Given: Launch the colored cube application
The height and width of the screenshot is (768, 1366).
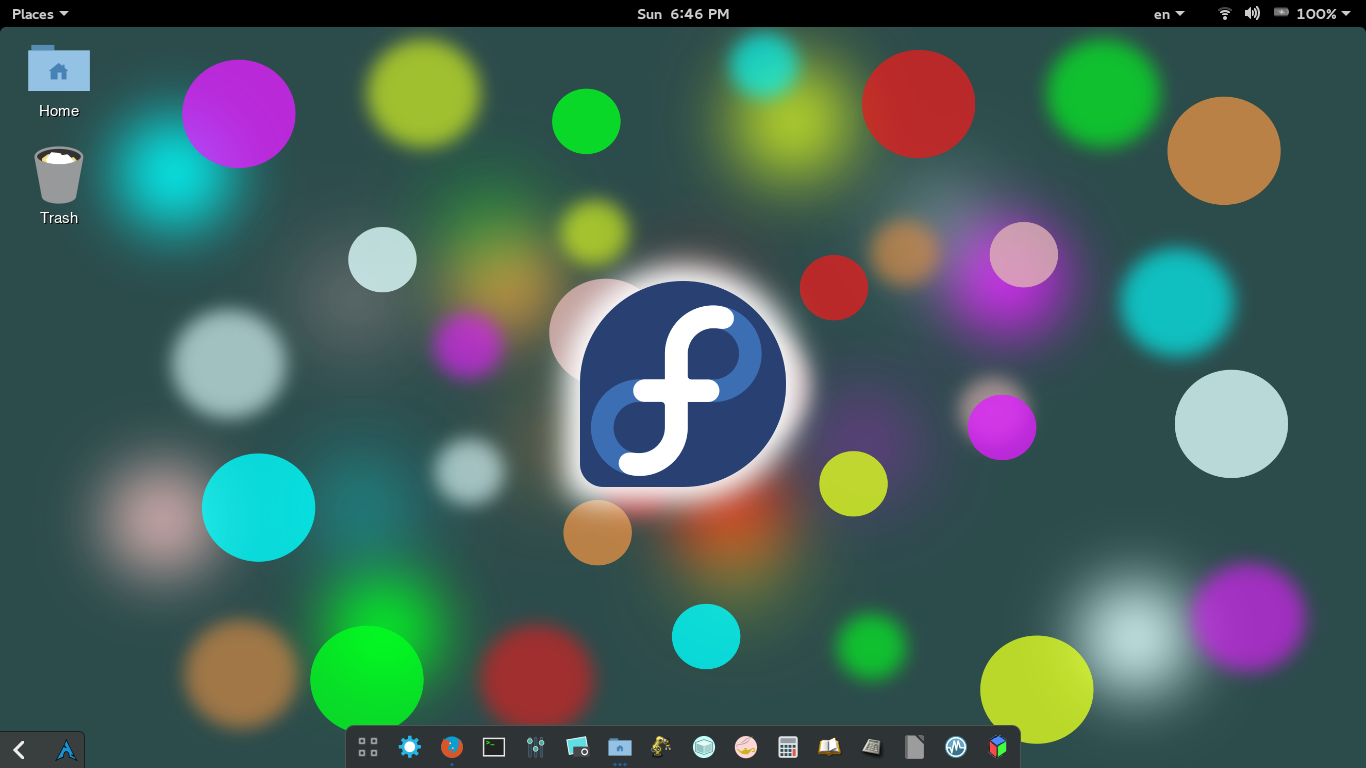Looking at the screenshot, I should coord(998,747).
